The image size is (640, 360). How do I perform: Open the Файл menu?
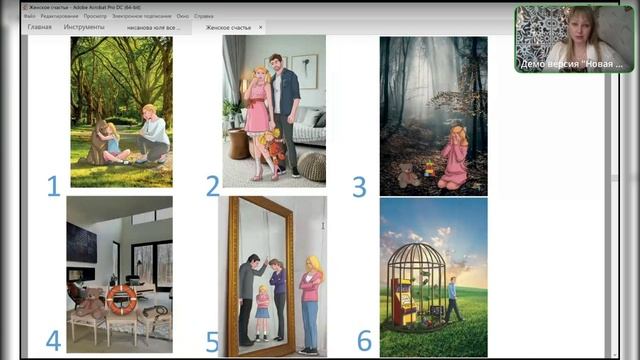pyautogui.click(x=29, y=16)
